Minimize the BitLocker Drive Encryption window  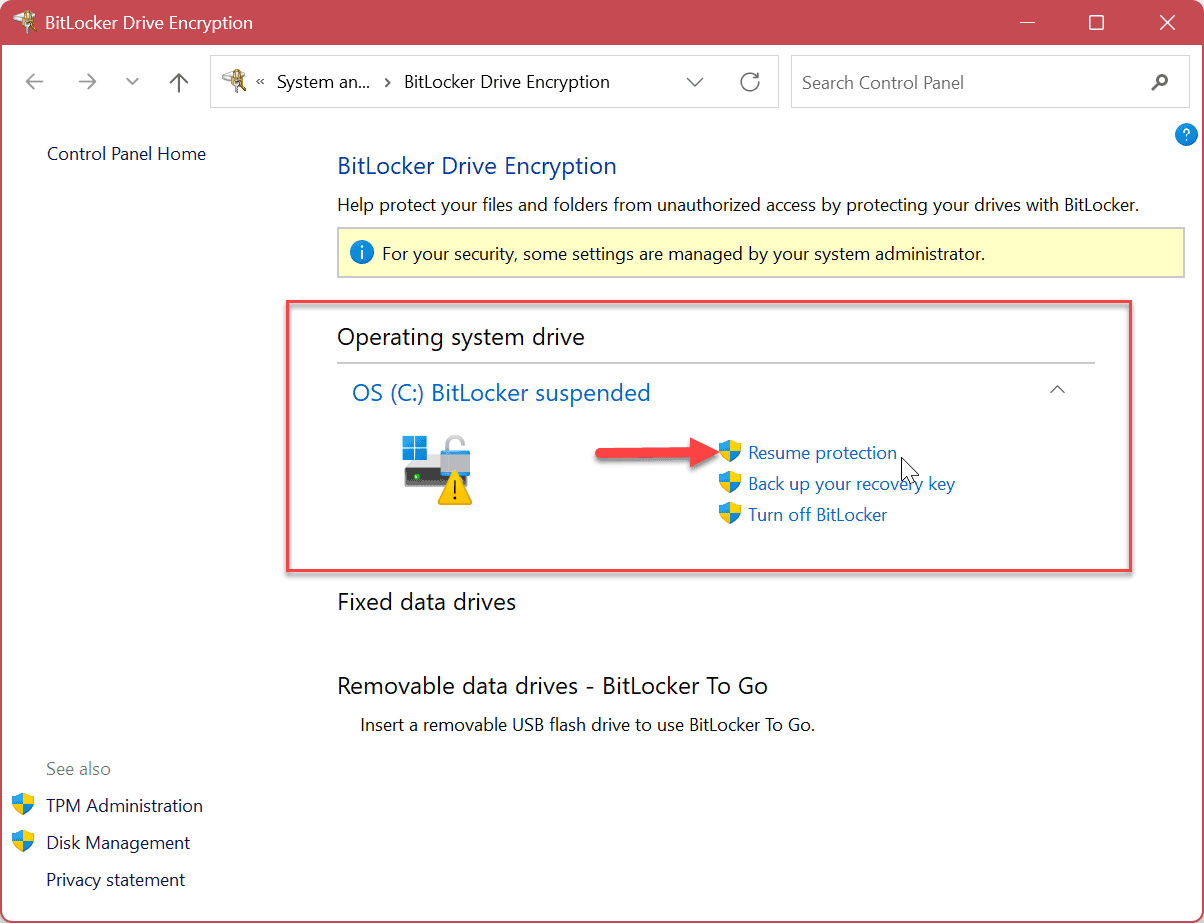1026,22
